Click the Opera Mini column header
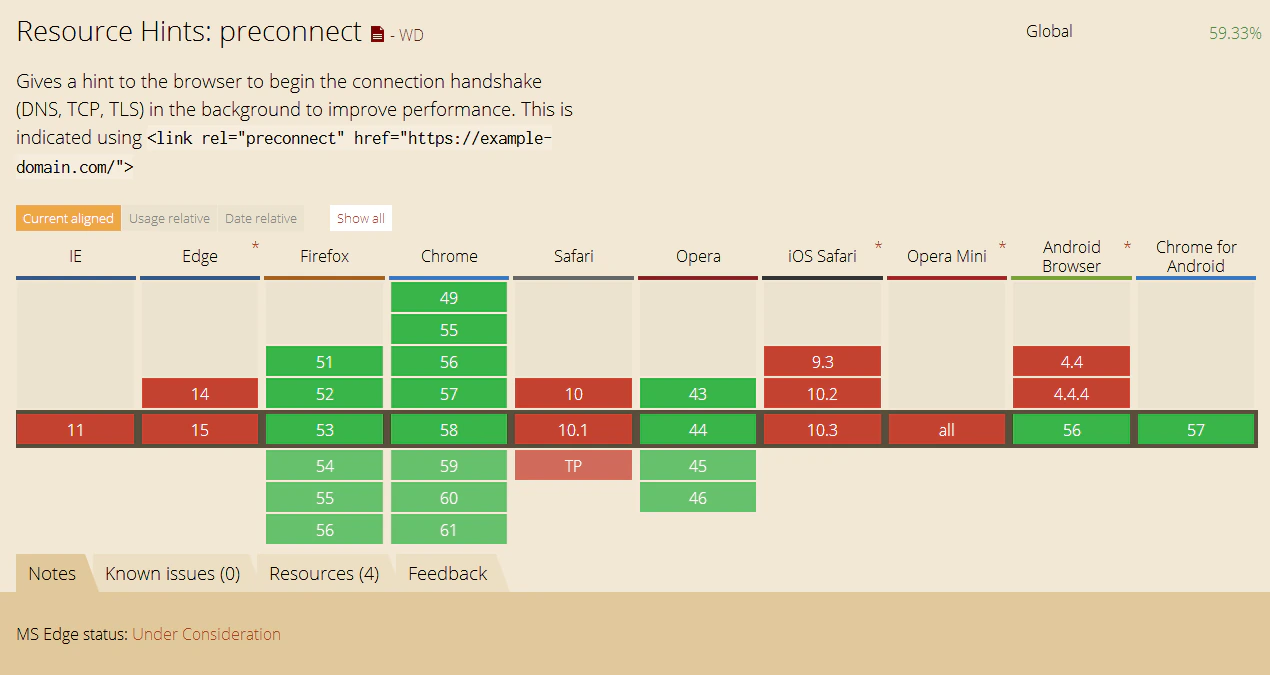Screen dimensions: 1270x675 pyautogui.click(x=947, y=256)
